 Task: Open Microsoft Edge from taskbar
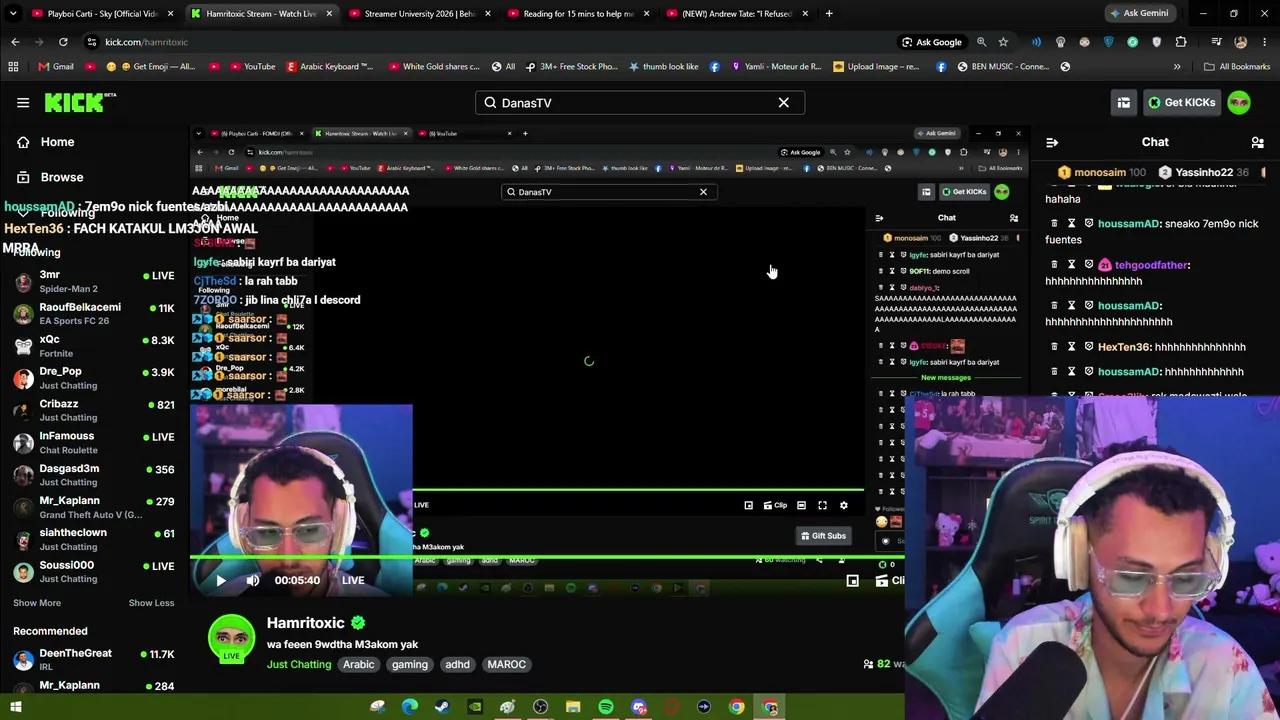coord(410,707)
